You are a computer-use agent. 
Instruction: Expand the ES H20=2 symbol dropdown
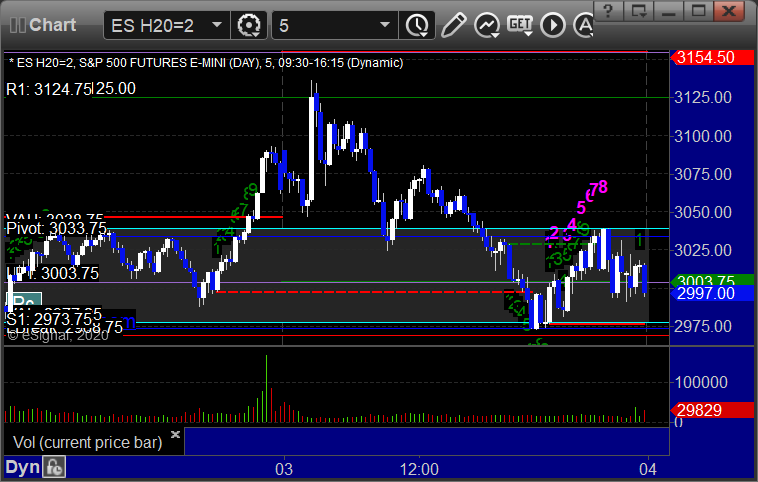(x=217, y=25)
